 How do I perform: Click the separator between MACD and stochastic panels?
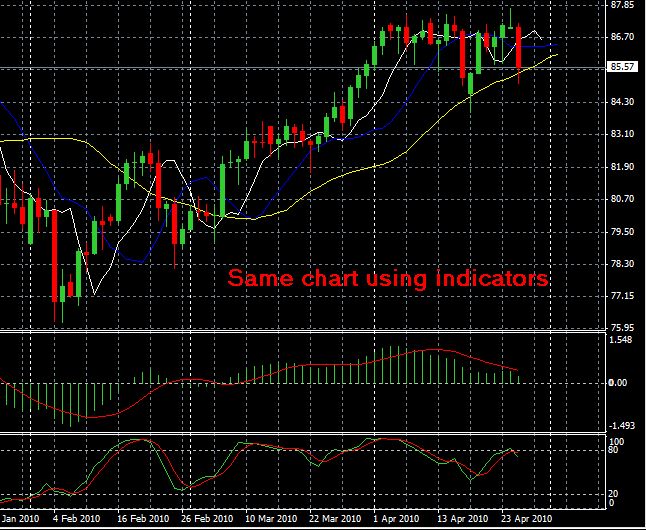coord(300,434)
